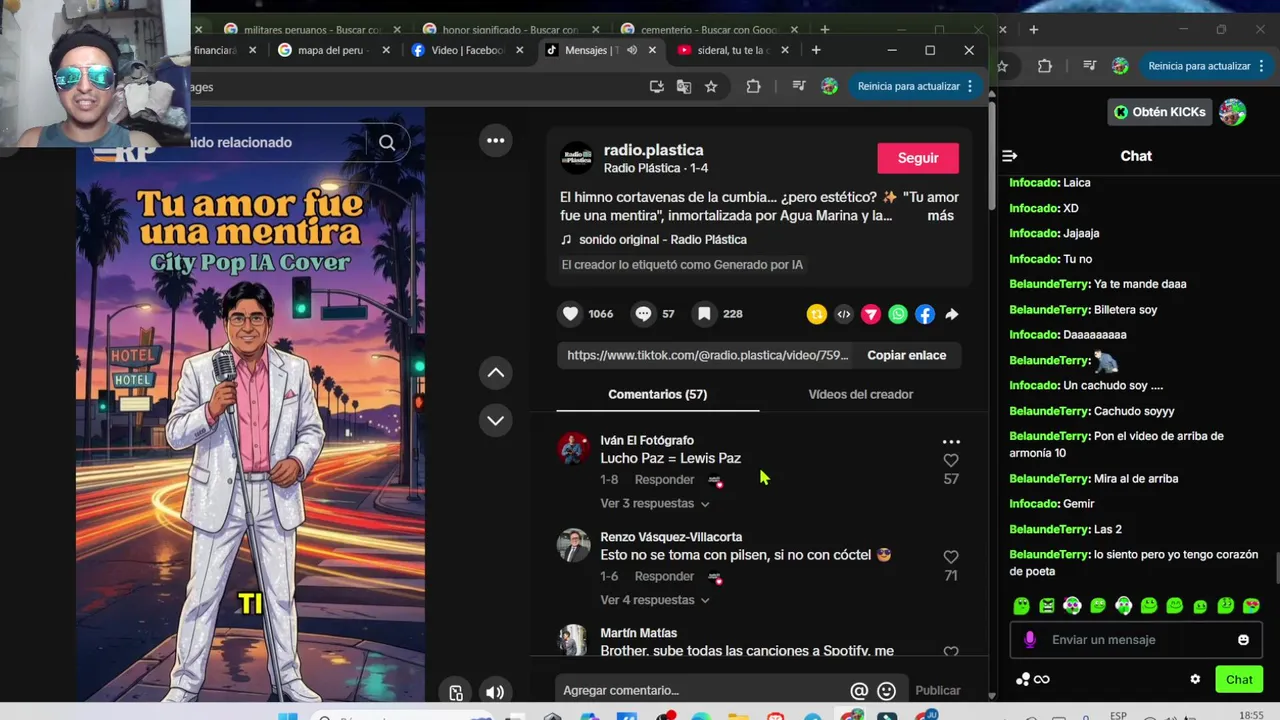Click the purple microphone icon in the chat input
This screenshot has width=1280, height=720.
1030,640
